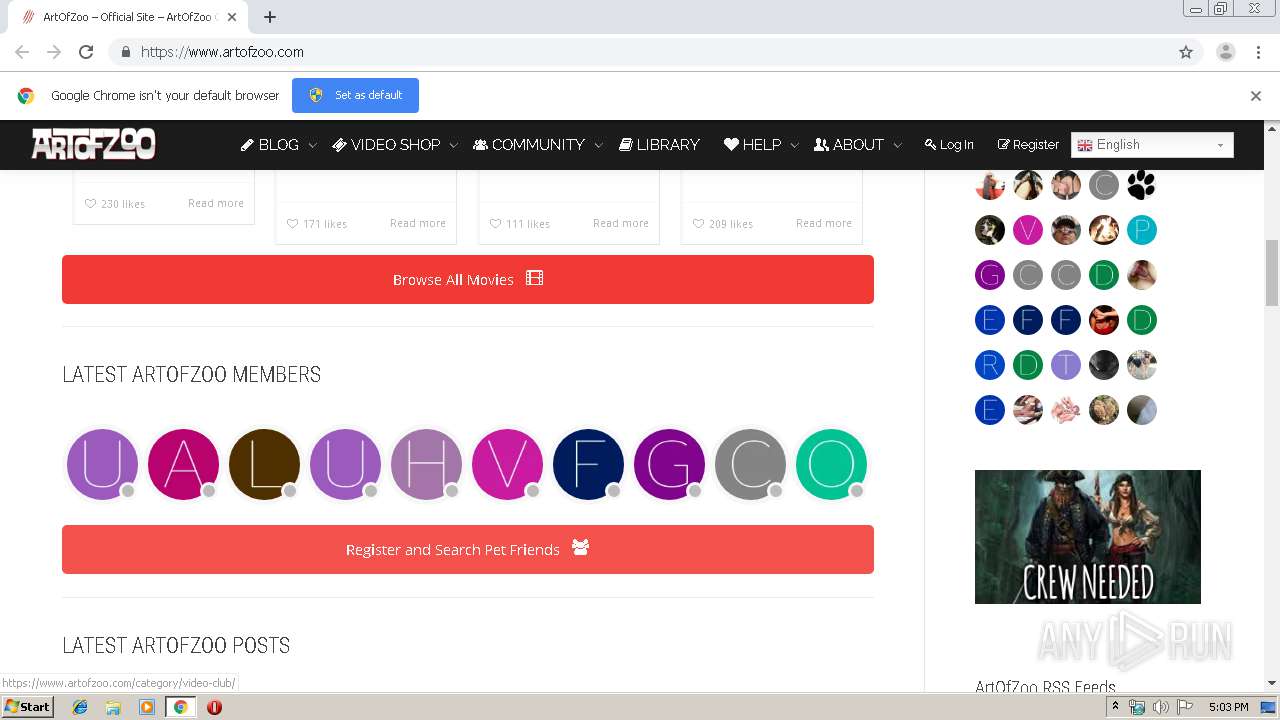
Task: Open the LIBRARY menu item
Action: tap(659, 145)
